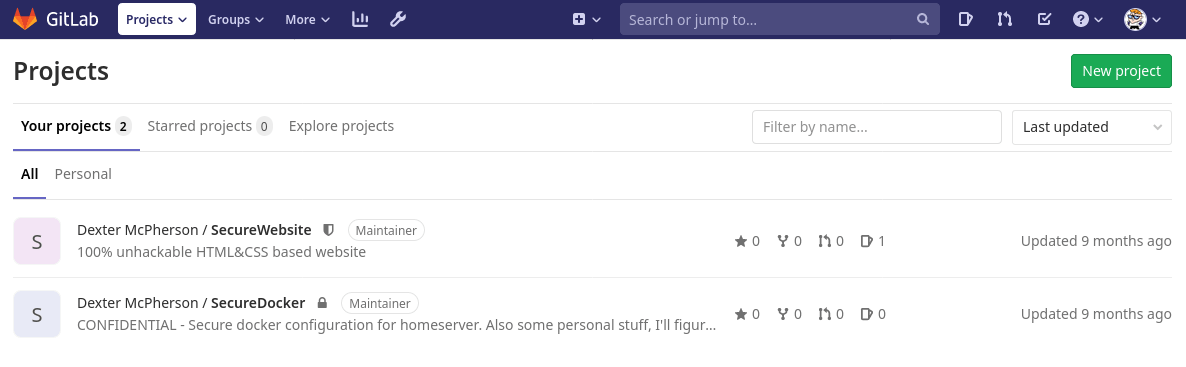The image size is (1186, 367).
Task: Click SecureDocker forks count icon
Action: 783,314
